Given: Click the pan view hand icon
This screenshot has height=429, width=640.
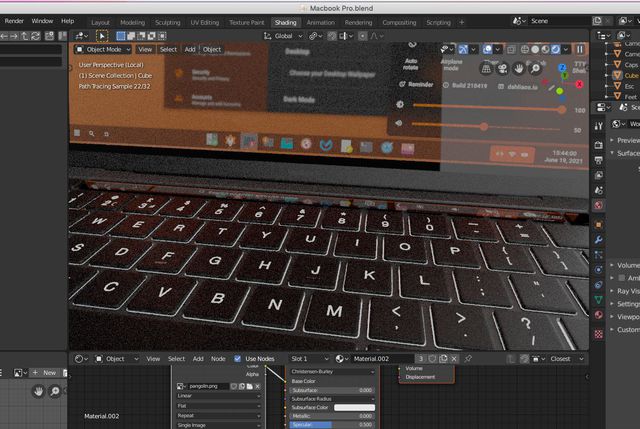Looking at the screenshot, I should 518,69.
